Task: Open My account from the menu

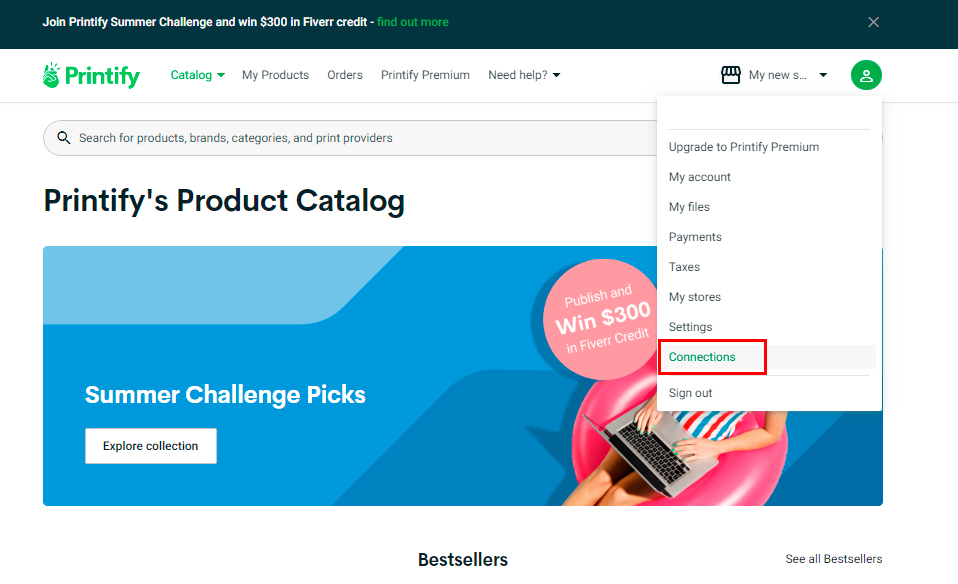Action: 700,177
